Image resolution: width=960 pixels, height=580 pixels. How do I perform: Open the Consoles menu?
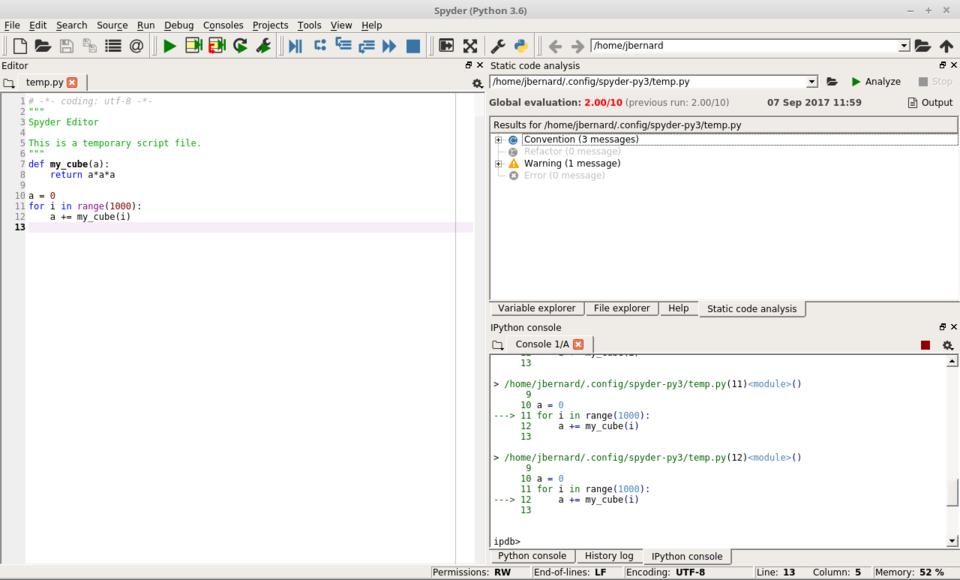[222, 25]
